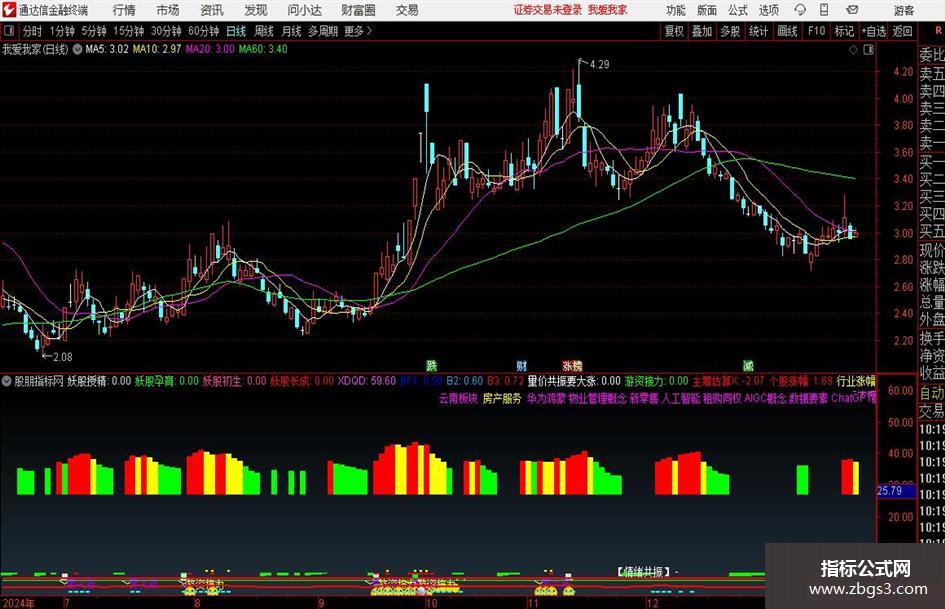Screen dimensions: 945x609
Task: Switch to 分时 period
Action: pos(32,31)
